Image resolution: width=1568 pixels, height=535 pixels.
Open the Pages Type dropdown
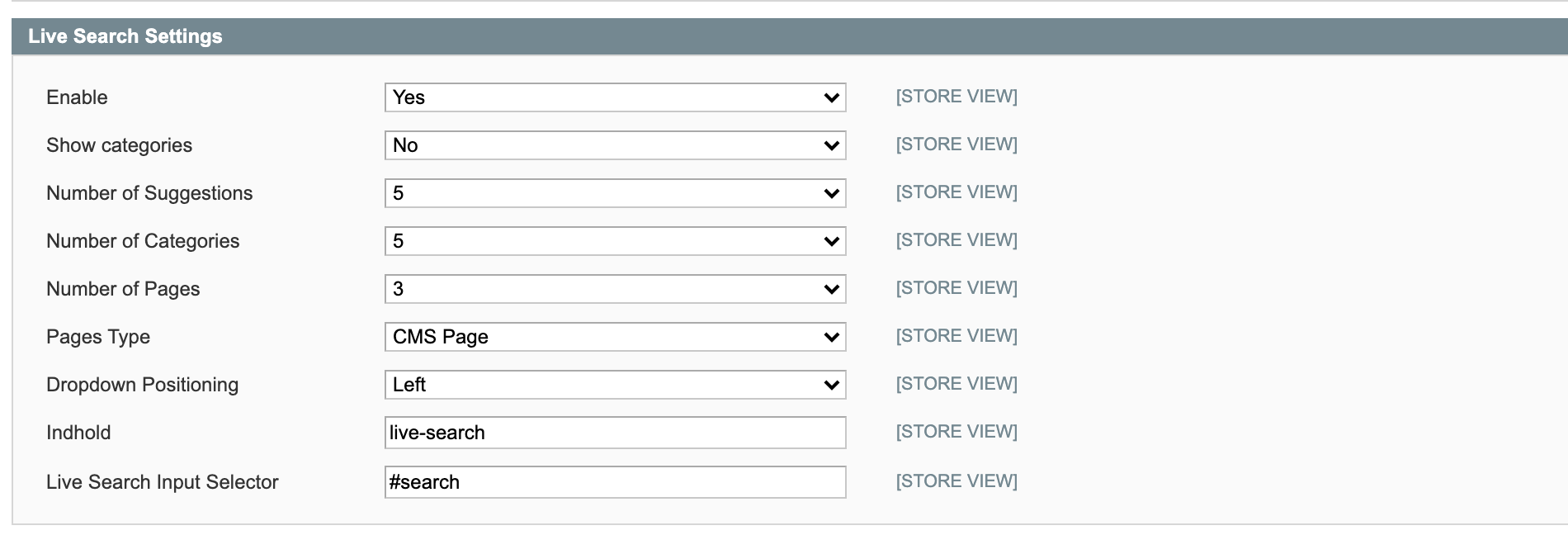615,337
